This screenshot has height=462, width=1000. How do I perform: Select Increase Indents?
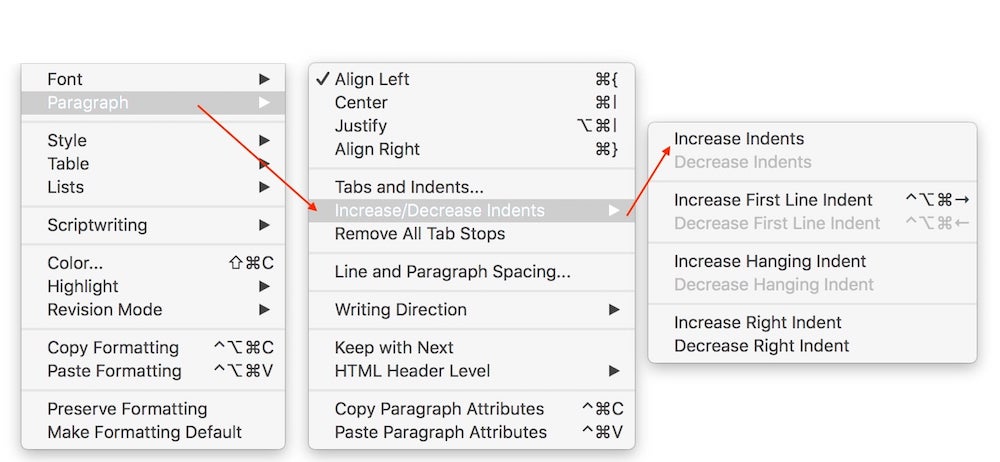(739, 139)
